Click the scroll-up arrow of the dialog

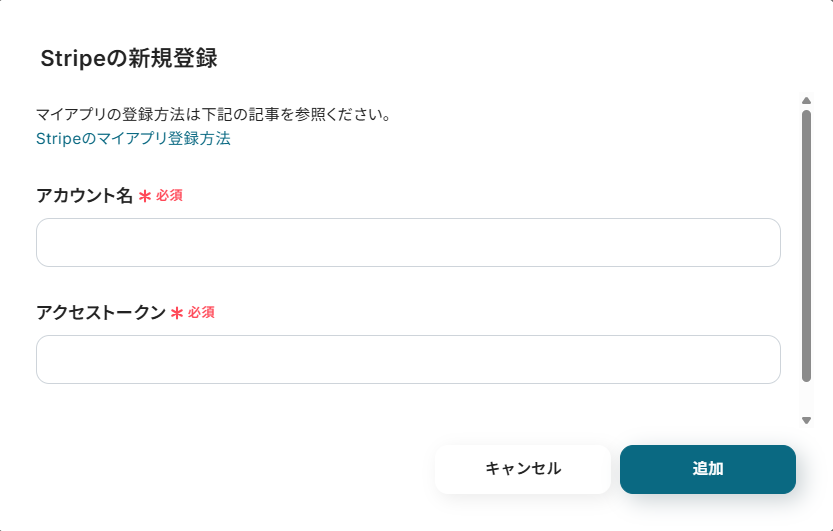point(806,100)
